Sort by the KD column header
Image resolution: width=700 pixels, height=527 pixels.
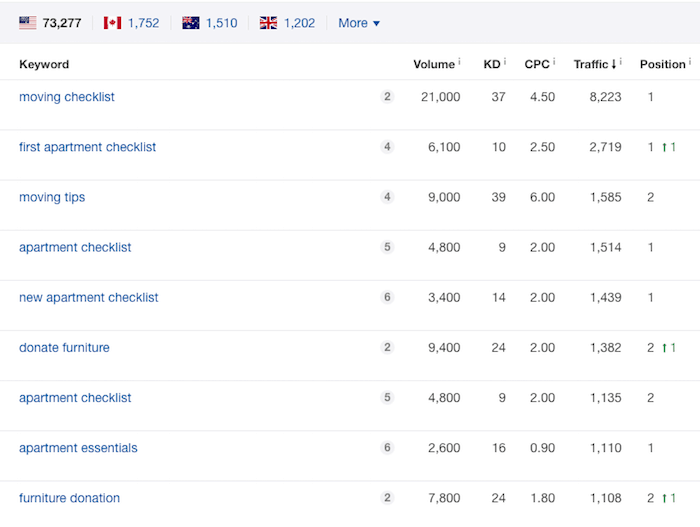tap(492, 64)
